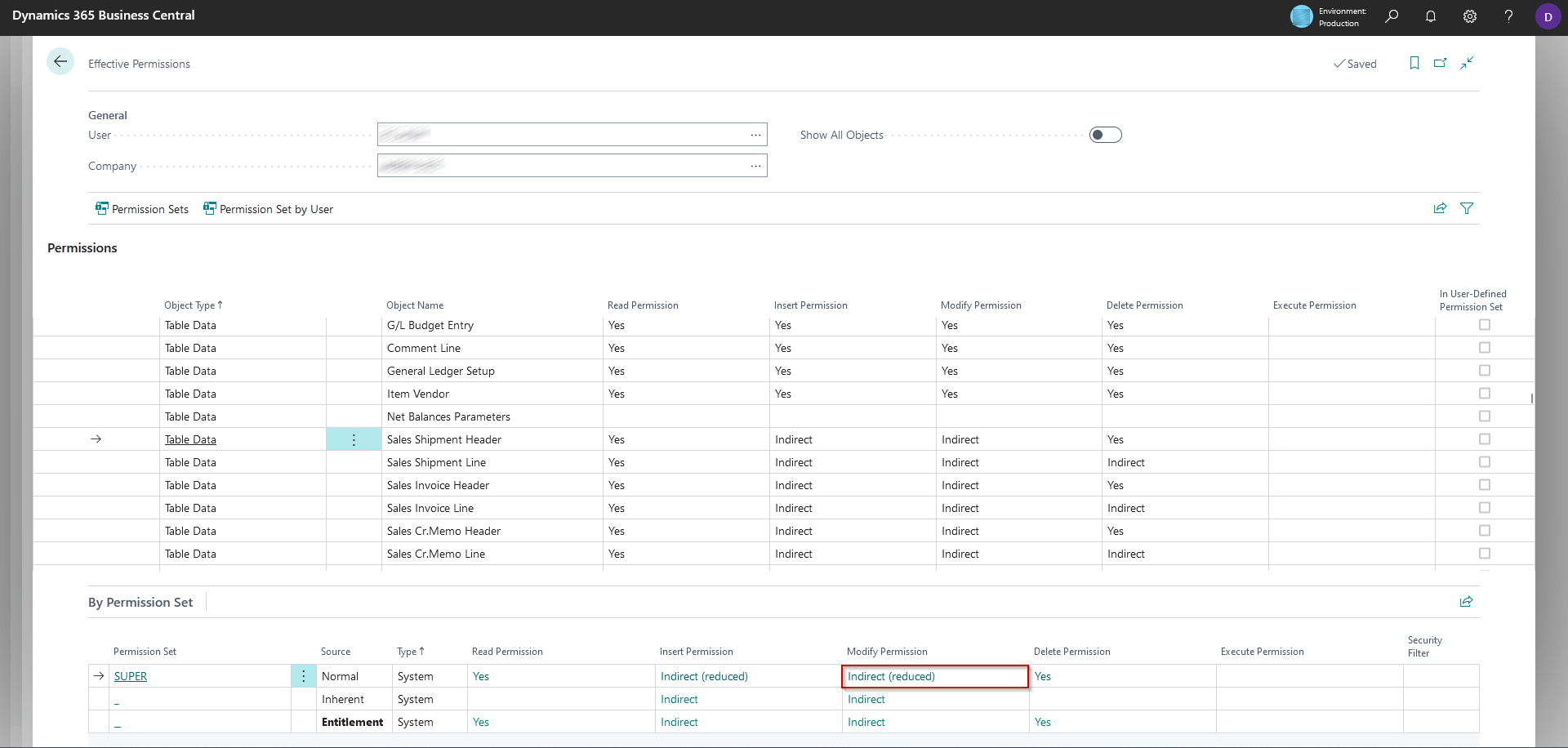Check In User-Defined Permission Set for Sales Invoice Header
The width and height of the screenshot is (1568, 748).
(x=1483, y=484)
